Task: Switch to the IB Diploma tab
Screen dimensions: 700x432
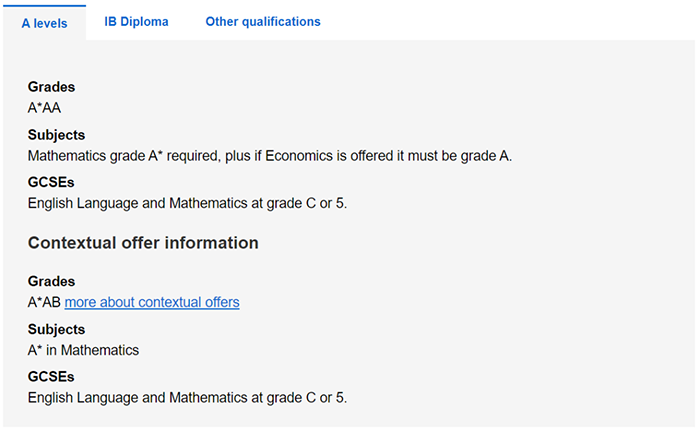Action: (x=136, y=21)
